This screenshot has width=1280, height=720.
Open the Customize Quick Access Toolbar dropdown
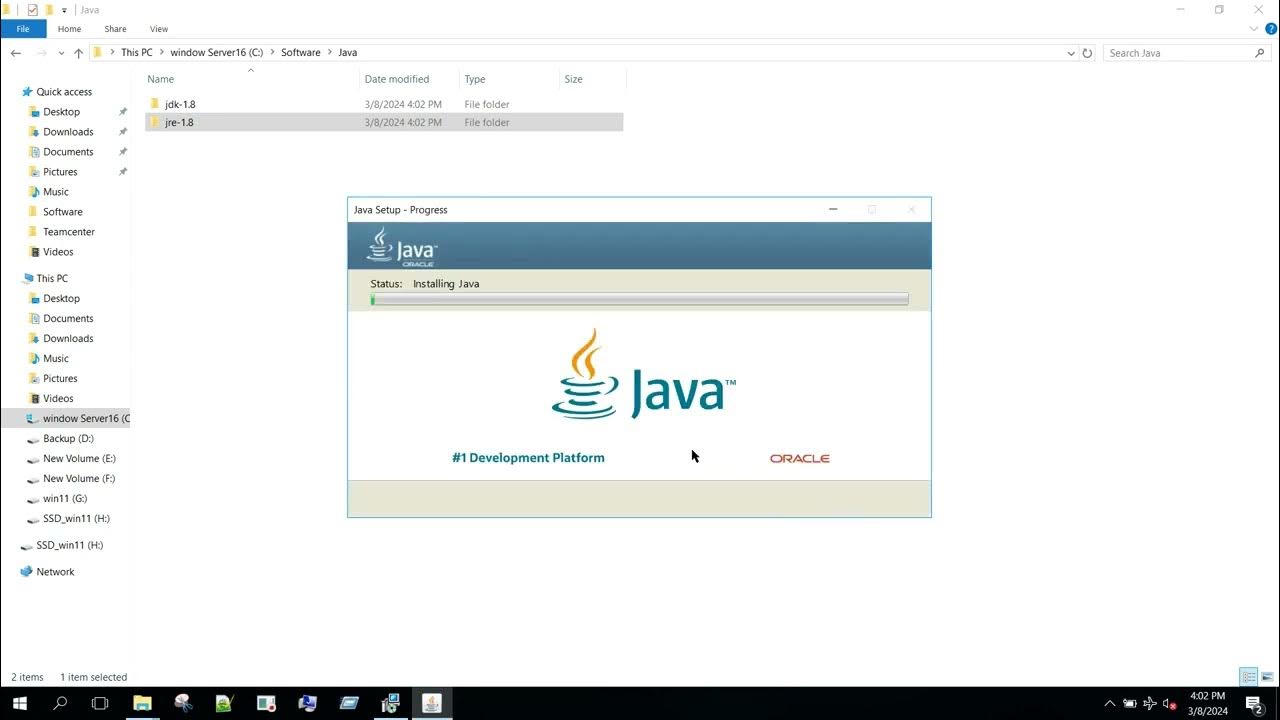pos(64,10)
